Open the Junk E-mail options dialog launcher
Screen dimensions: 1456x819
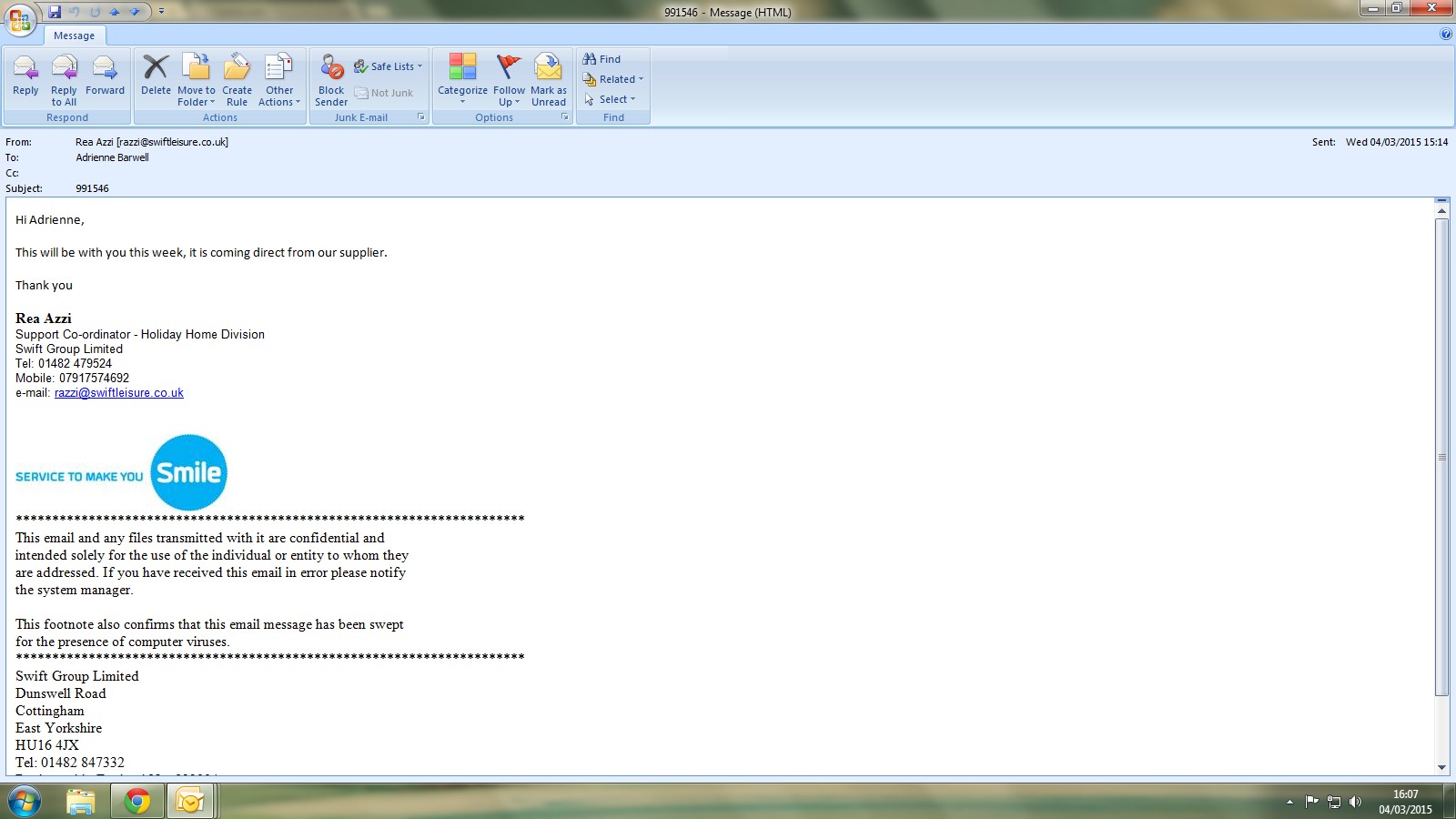tap(421, 117)
